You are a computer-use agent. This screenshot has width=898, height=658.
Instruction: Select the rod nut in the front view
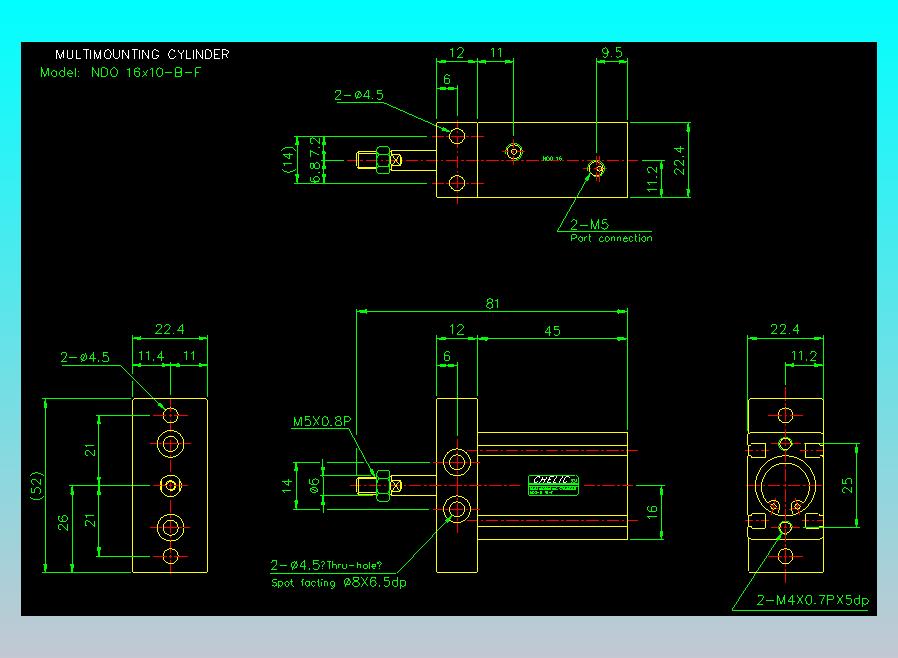(x=380, y=485)
